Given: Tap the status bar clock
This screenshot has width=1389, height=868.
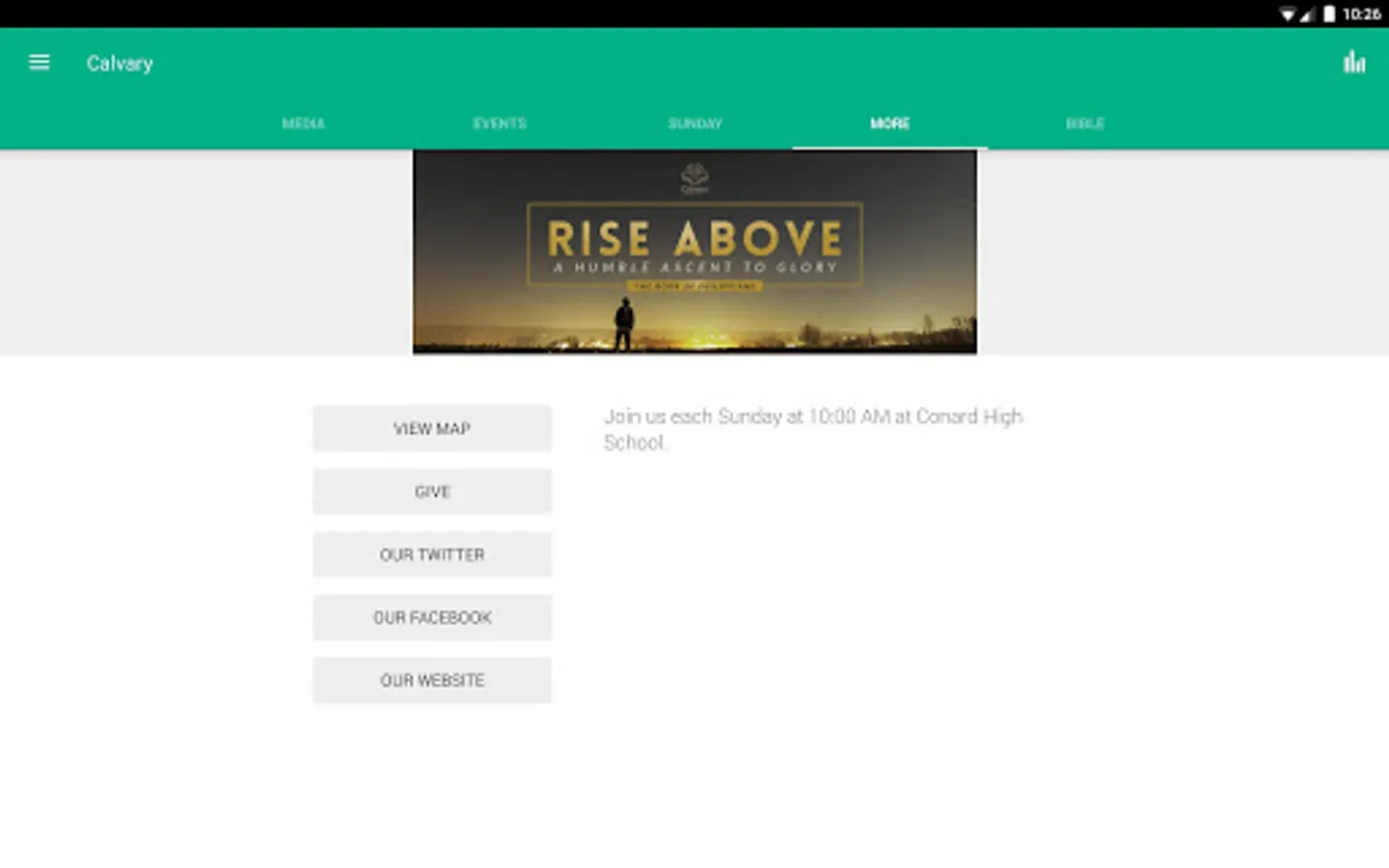Looking at the screenshot, I should click(x=1361, y=14).
